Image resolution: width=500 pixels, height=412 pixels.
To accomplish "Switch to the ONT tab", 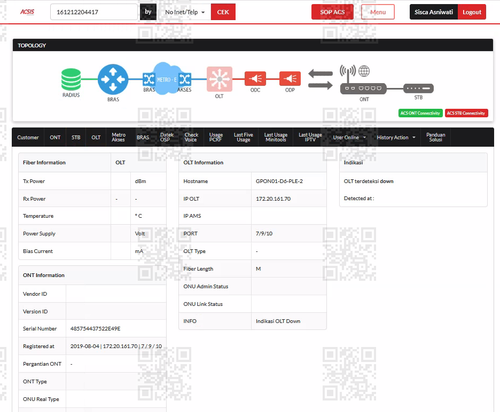I will (x=55, y=137).
